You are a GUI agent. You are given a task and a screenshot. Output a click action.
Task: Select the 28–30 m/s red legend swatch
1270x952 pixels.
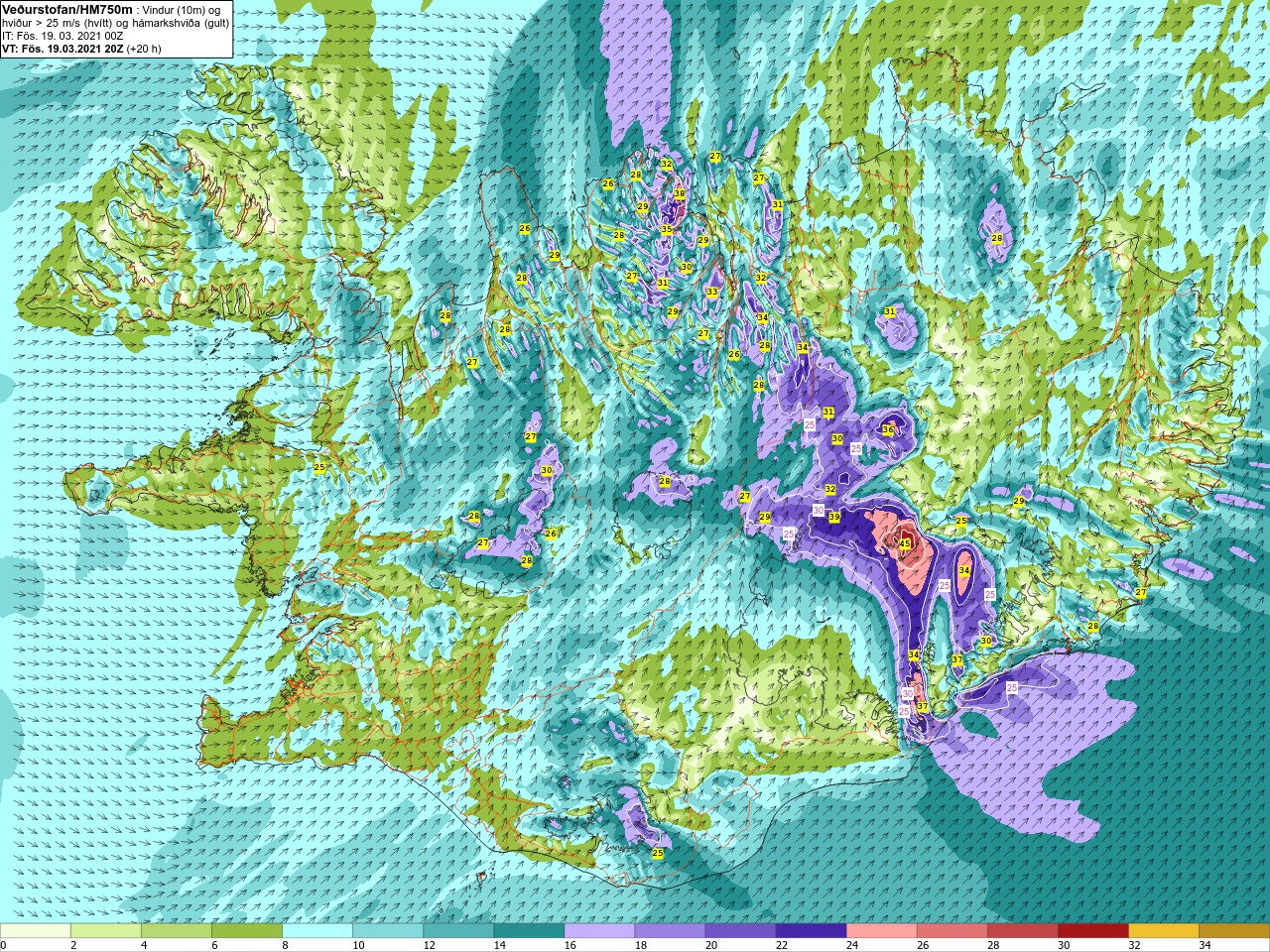[1022, 931]
